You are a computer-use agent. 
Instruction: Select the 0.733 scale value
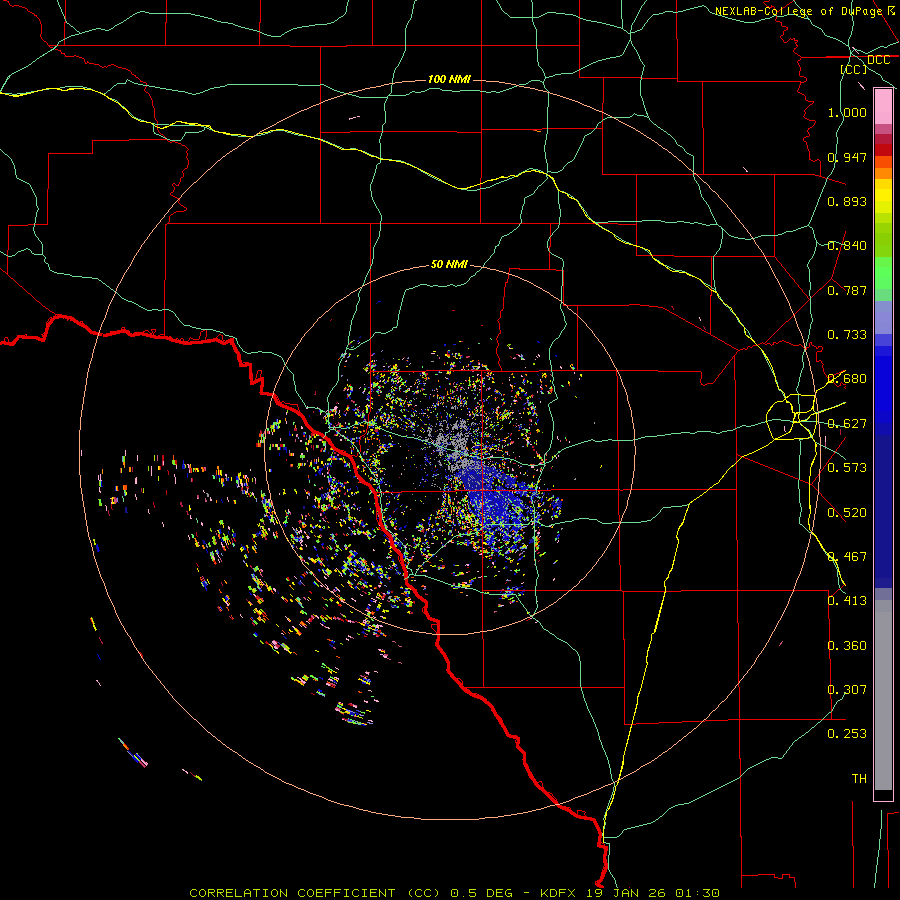pos(847,335)
